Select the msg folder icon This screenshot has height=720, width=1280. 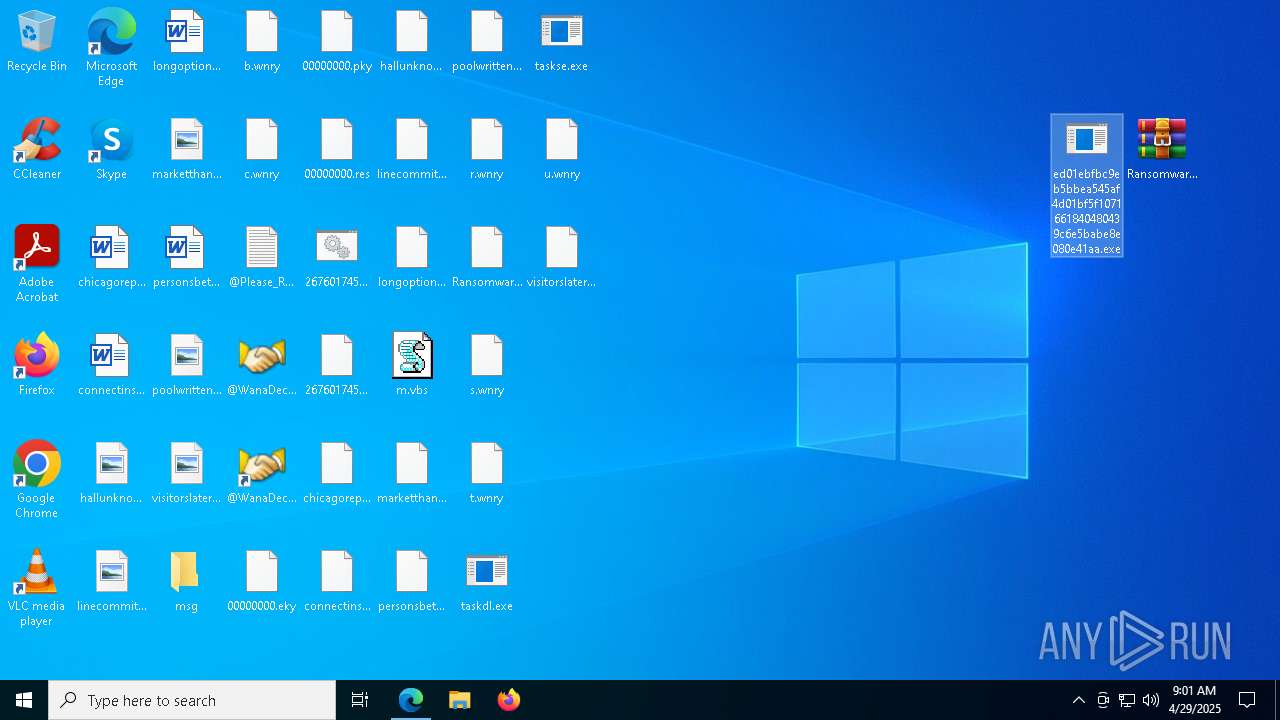[x=186, y=582]
